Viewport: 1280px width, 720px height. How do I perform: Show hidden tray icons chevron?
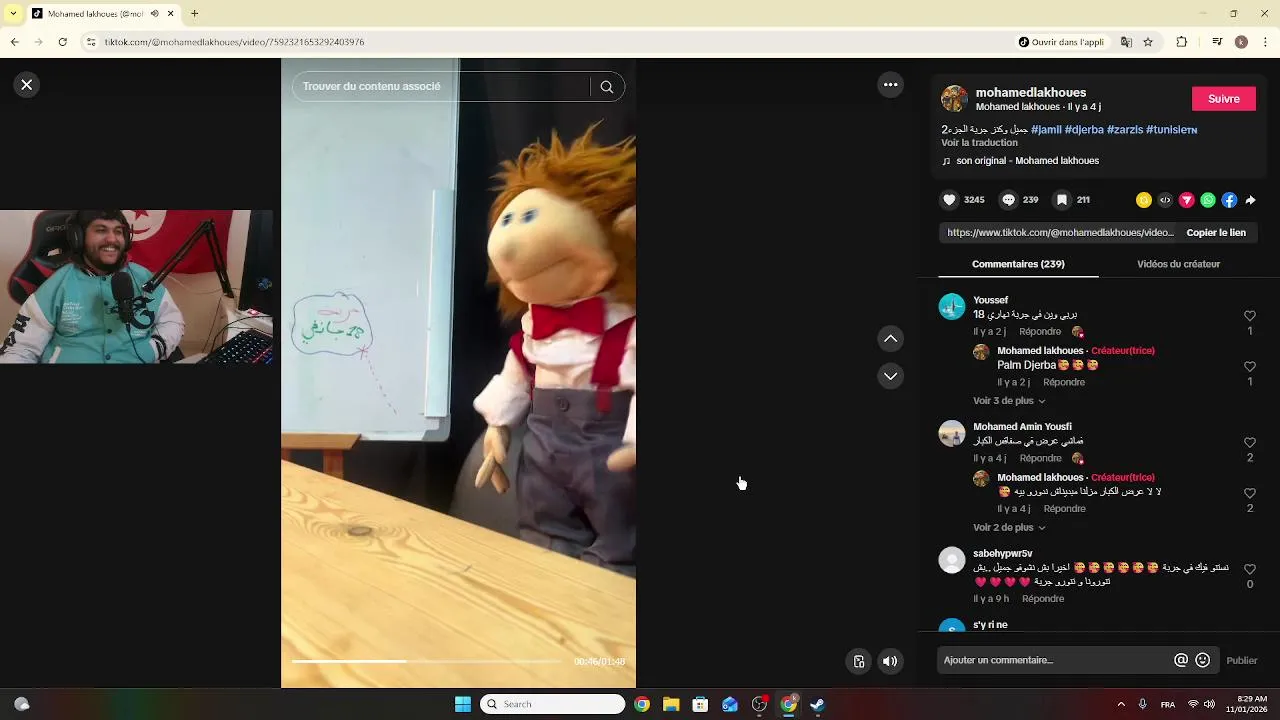[x=1121, y=704]
